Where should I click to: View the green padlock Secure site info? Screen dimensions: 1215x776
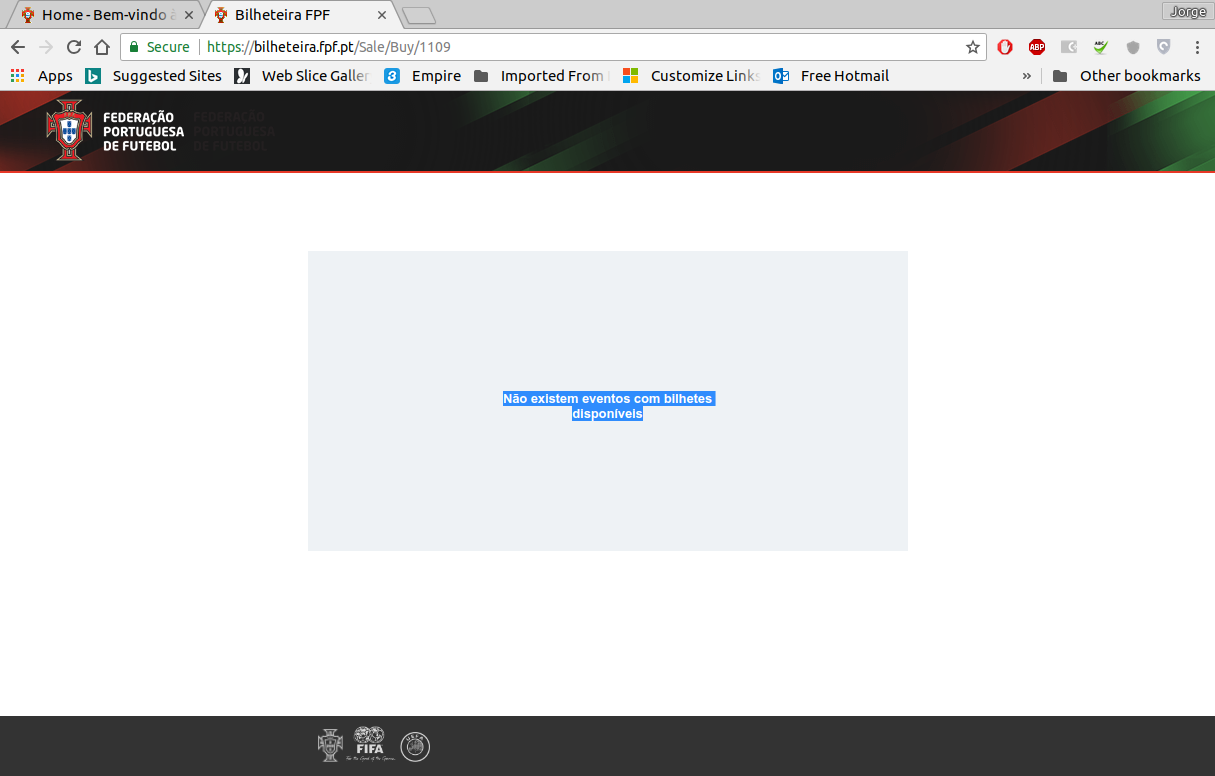[x=159, y=47]
